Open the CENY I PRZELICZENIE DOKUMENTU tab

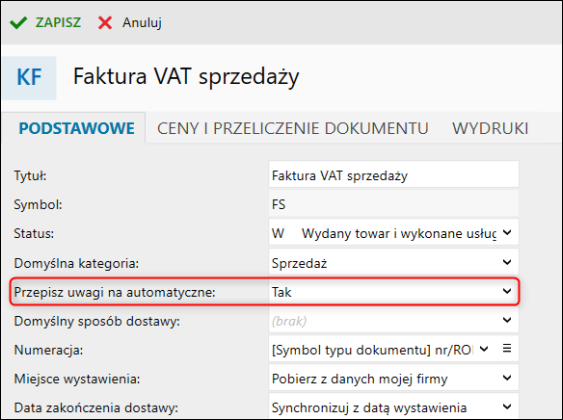pyautogui.click(x=293, y=129)
